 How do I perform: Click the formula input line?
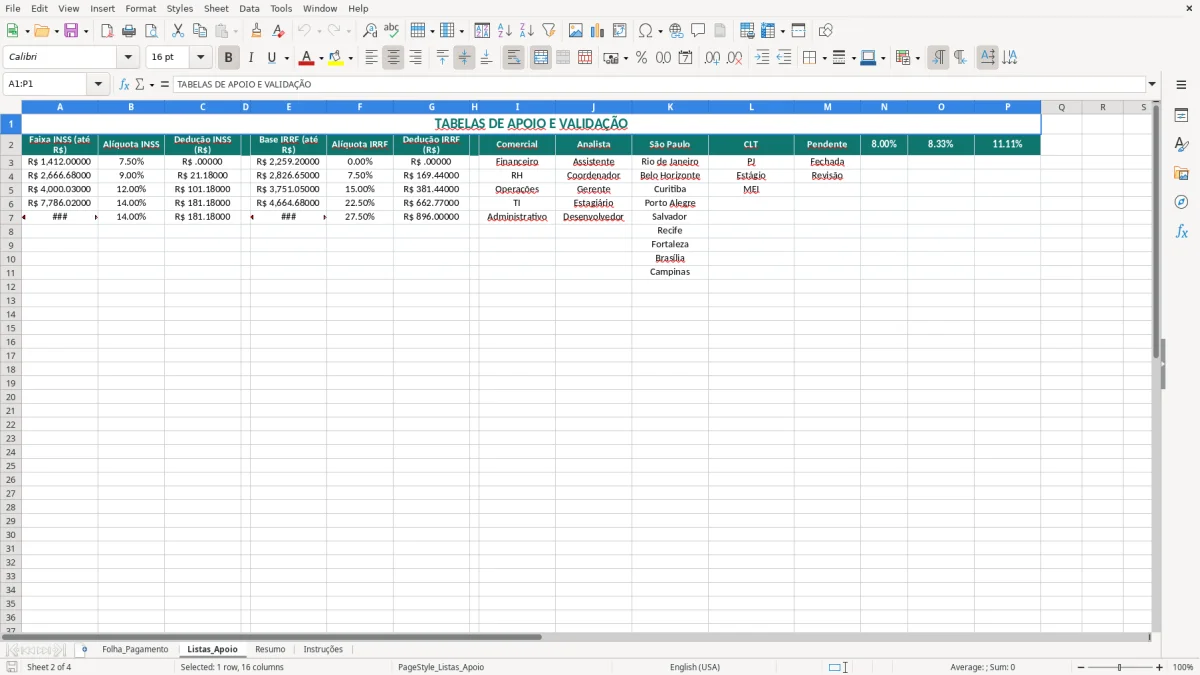point(658,85)
